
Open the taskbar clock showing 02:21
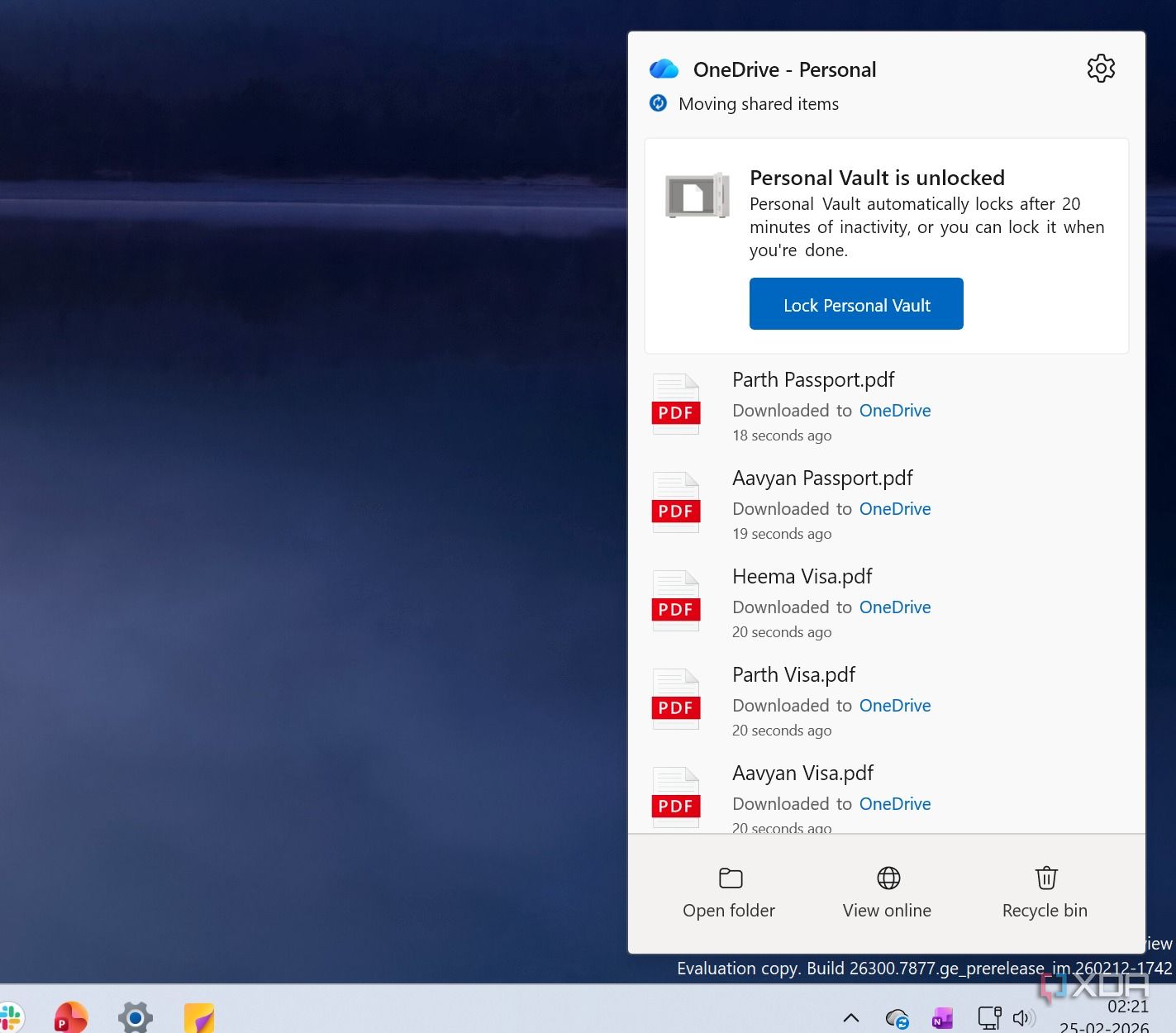pos(1128,1007)
